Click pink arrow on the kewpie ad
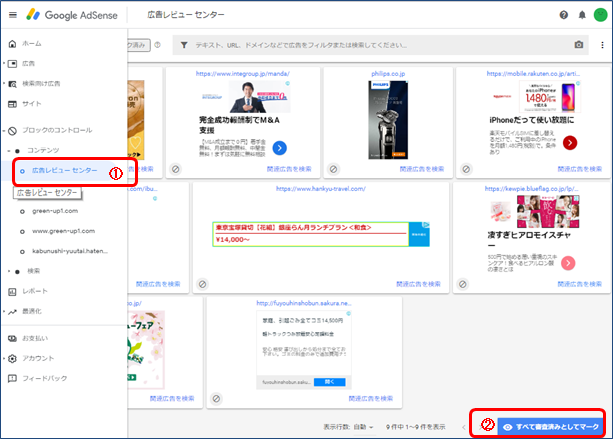 [x=568, y=263]
